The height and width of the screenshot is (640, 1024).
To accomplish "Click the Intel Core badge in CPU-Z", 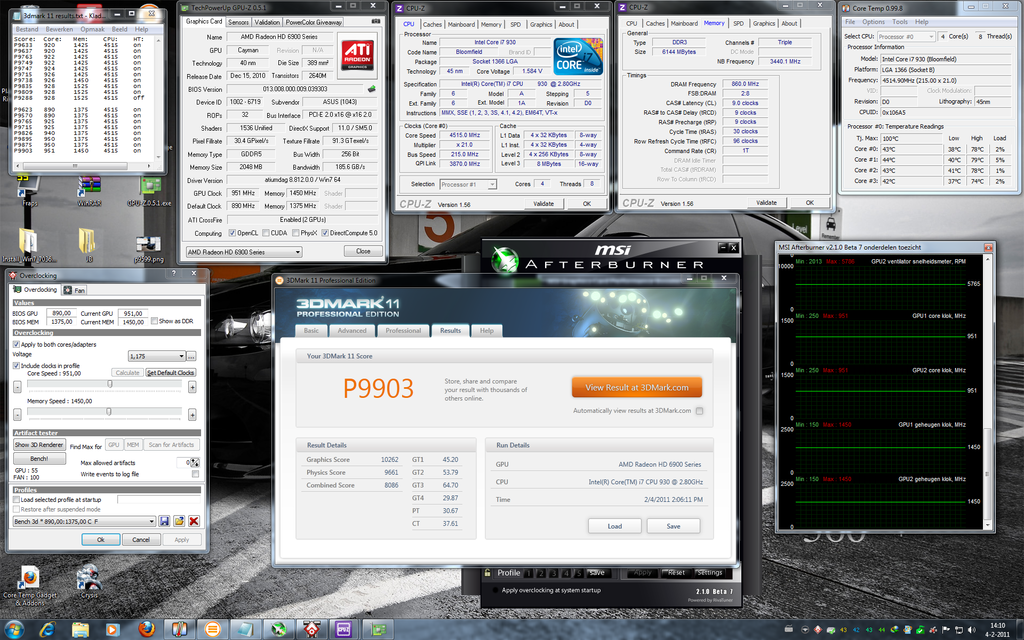I will coord(576,55).
